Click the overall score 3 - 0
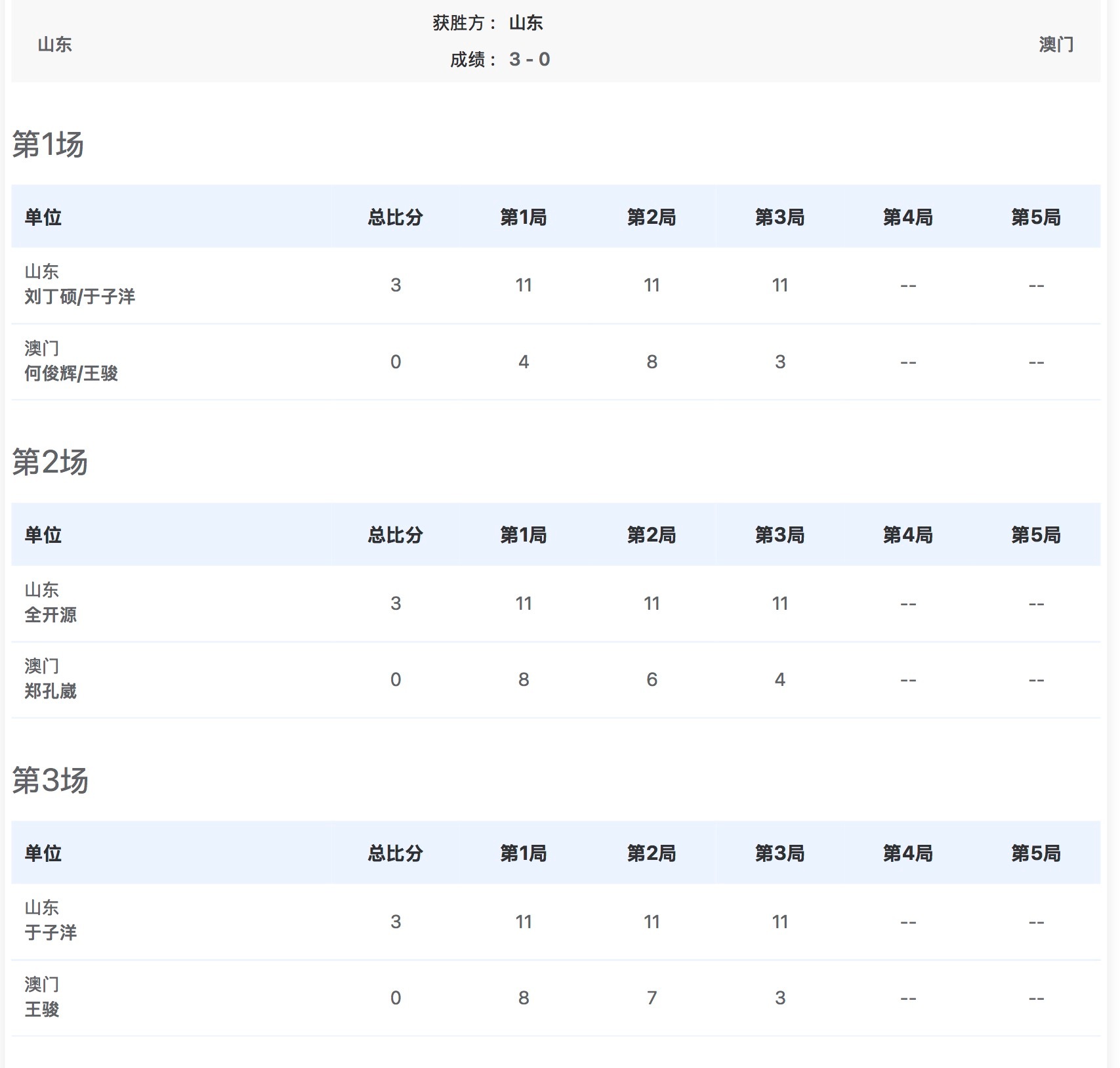This screenshot has height=1068, width=1120. (x=533, y=59)
